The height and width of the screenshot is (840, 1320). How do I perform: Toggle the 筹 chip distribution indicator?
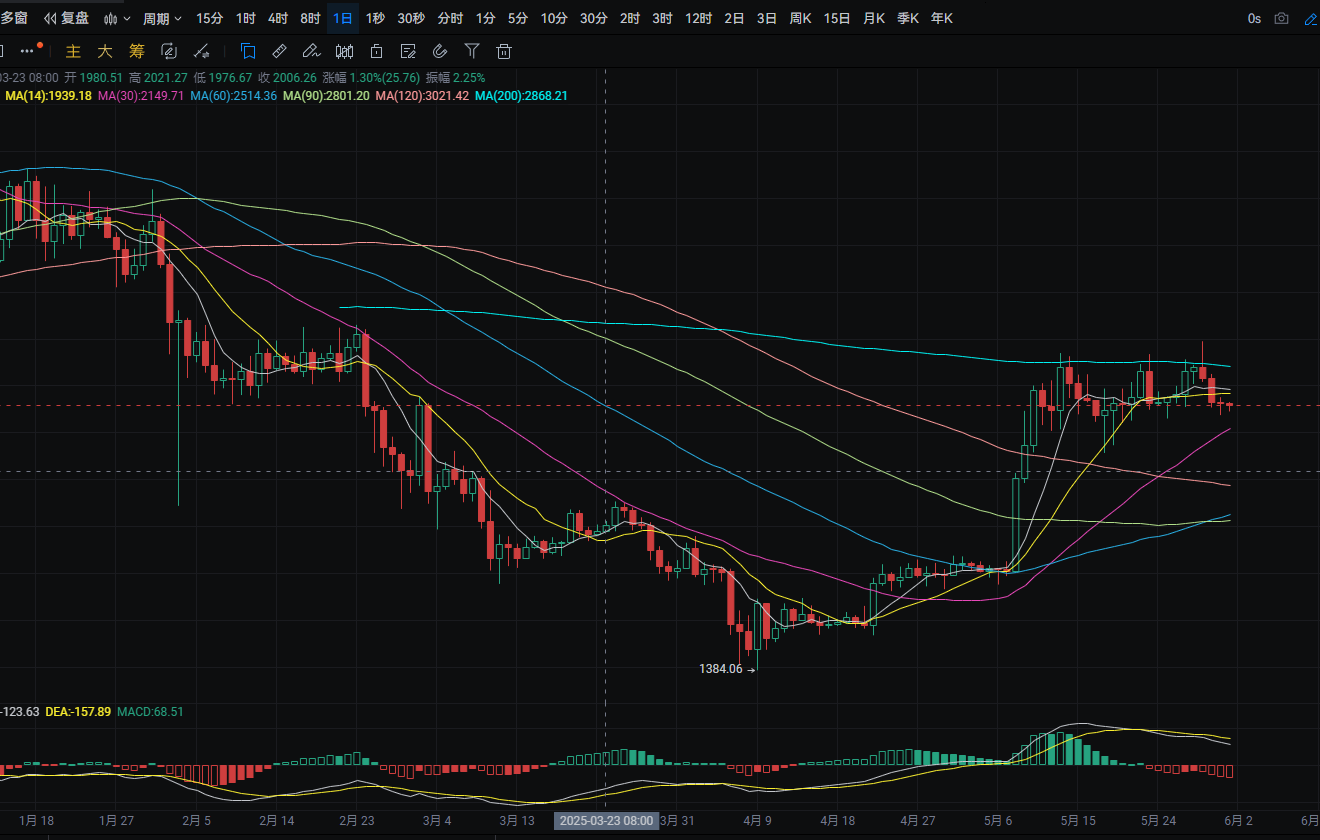[137, 51]
